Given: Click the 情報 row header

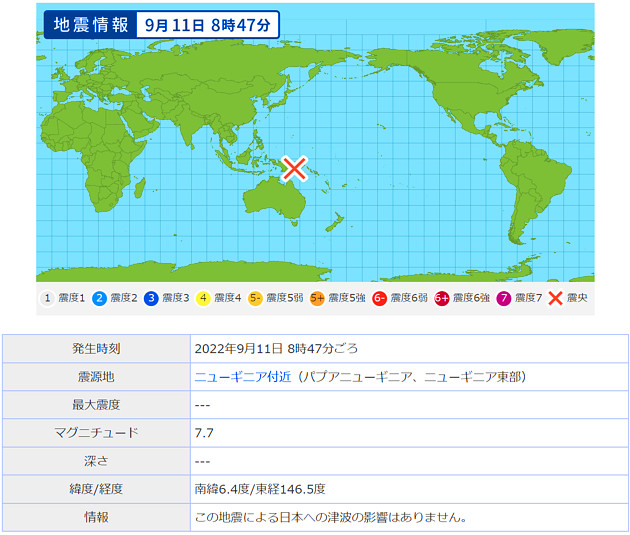Looking at the screenshot, I should coord(96,517).
